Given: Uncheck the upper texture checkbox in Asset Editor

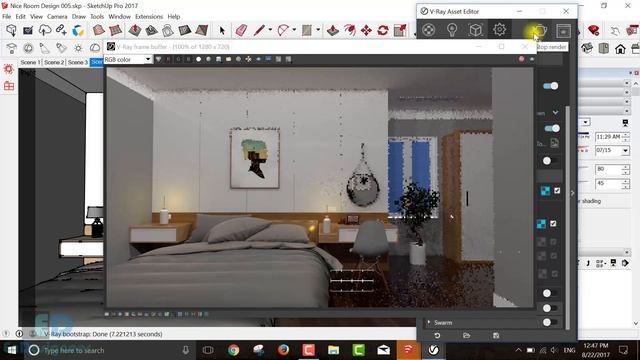Looking at the screenshot, I should pos(557,191).
